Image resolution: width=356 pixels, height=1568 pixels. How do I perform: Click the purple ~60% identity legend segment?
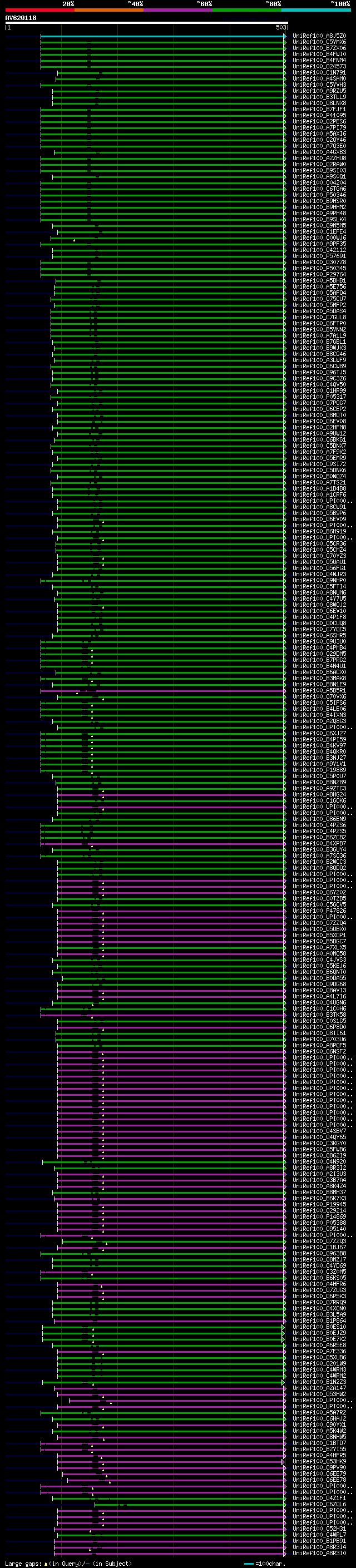pyautogui.click(x=177, y=10)
